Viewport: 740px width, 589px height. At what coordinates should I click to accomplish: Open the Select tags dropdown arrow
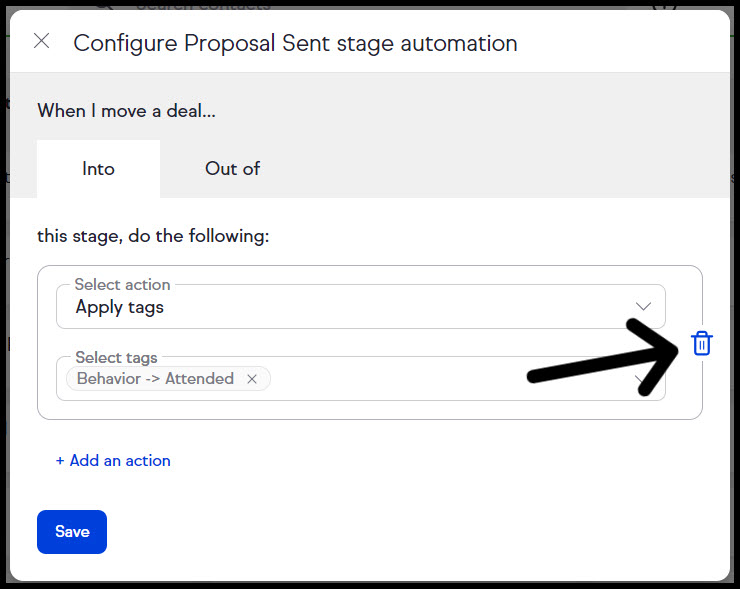click(643, 380)
